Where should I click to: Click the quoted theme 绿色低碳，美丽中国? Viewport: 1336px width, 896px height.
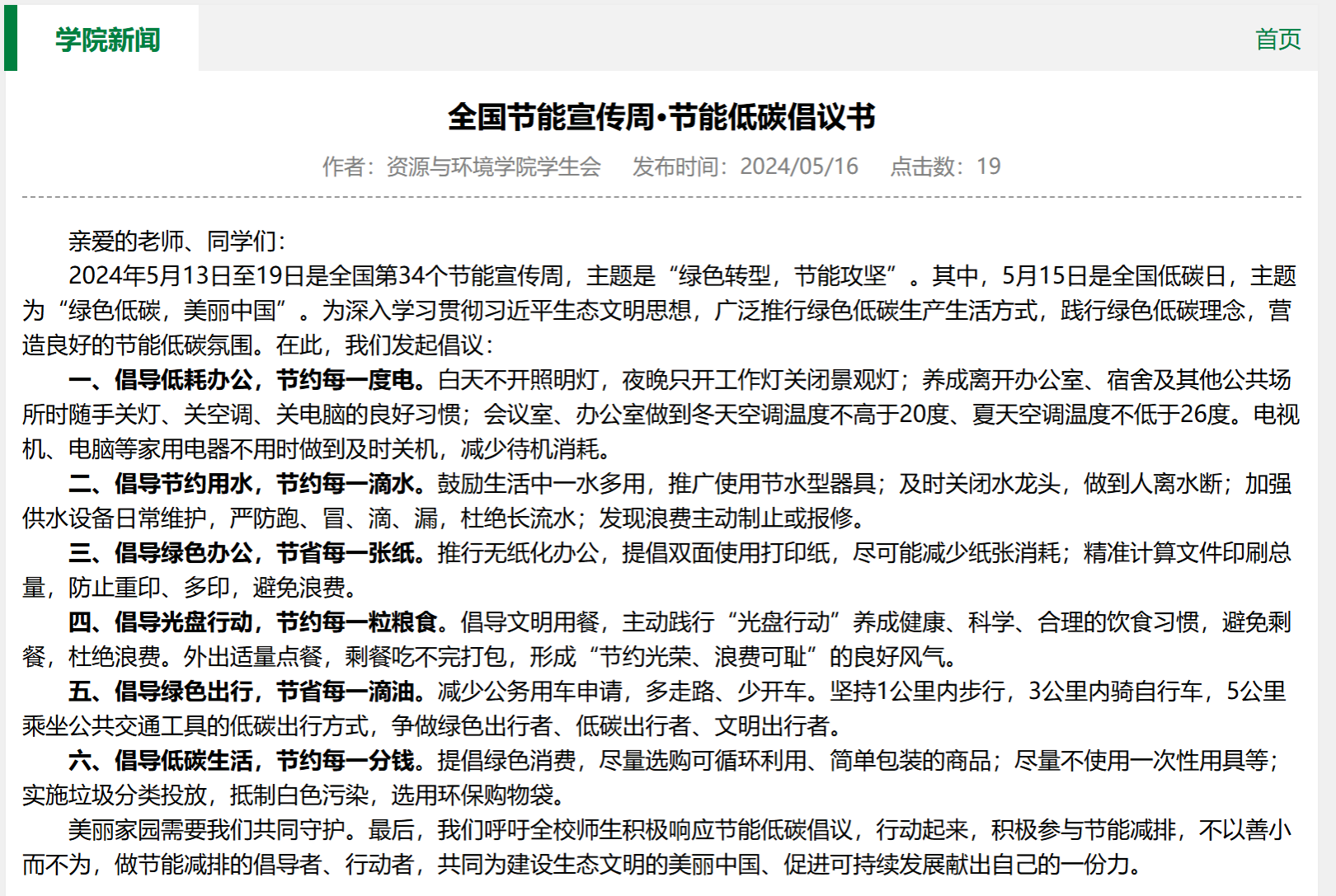[x=172, y=311]
